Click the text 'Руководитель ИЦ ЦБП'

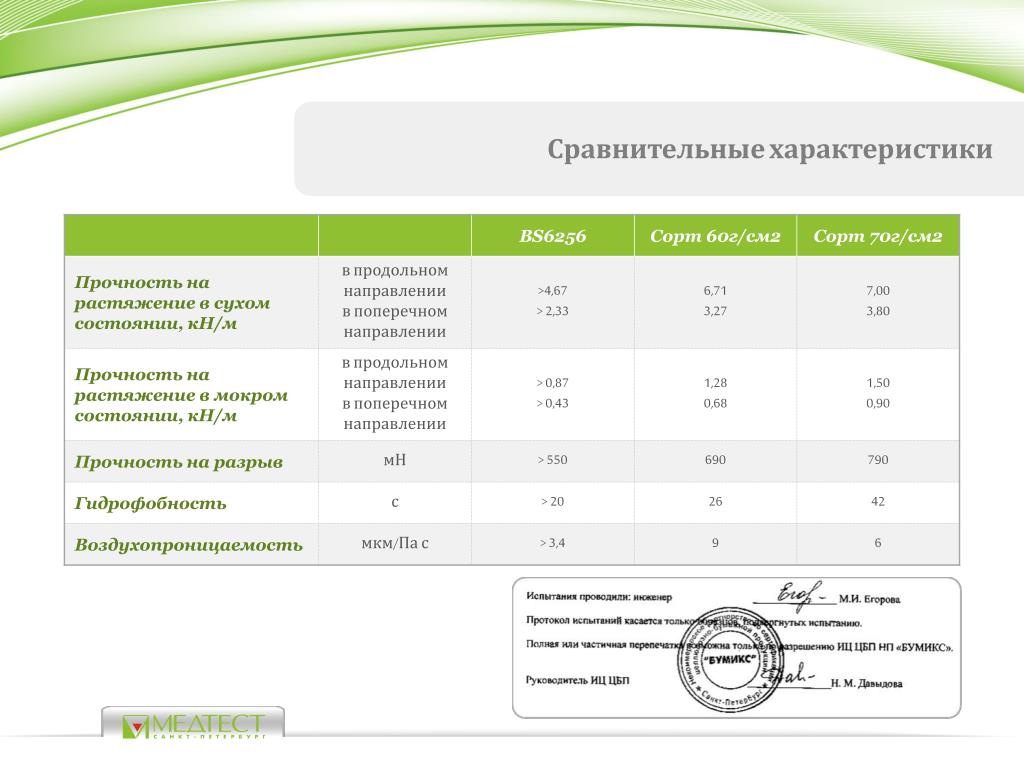577,680
